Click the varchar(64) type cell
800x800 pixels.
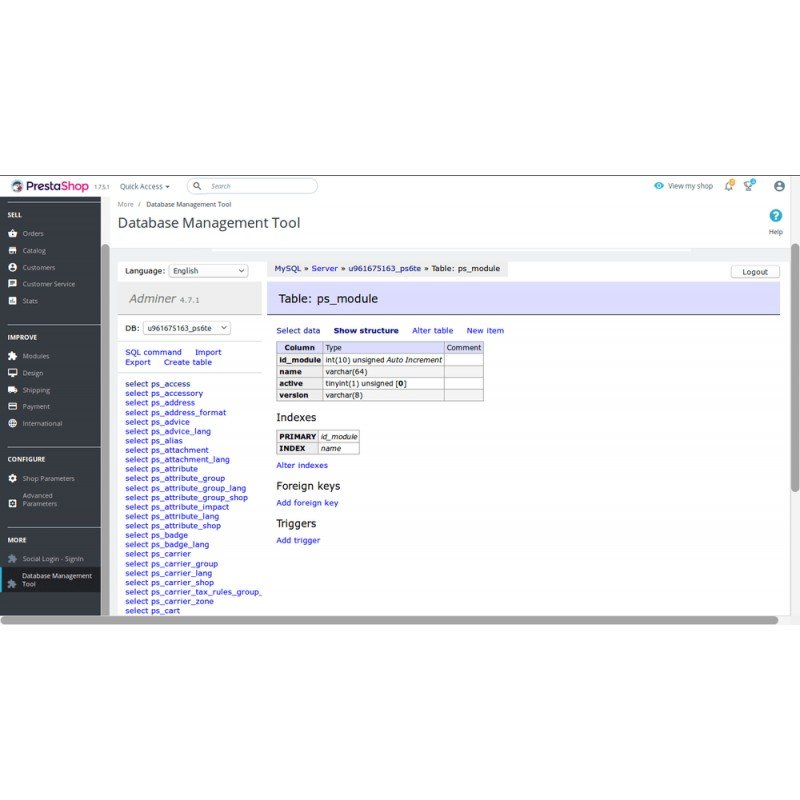[384, 372]
